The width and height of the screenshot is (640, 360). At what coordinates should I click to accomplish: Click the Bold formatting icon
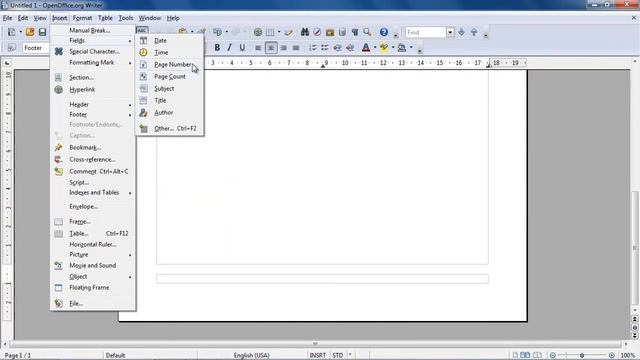pyautogui.click(x=217, y=48)
